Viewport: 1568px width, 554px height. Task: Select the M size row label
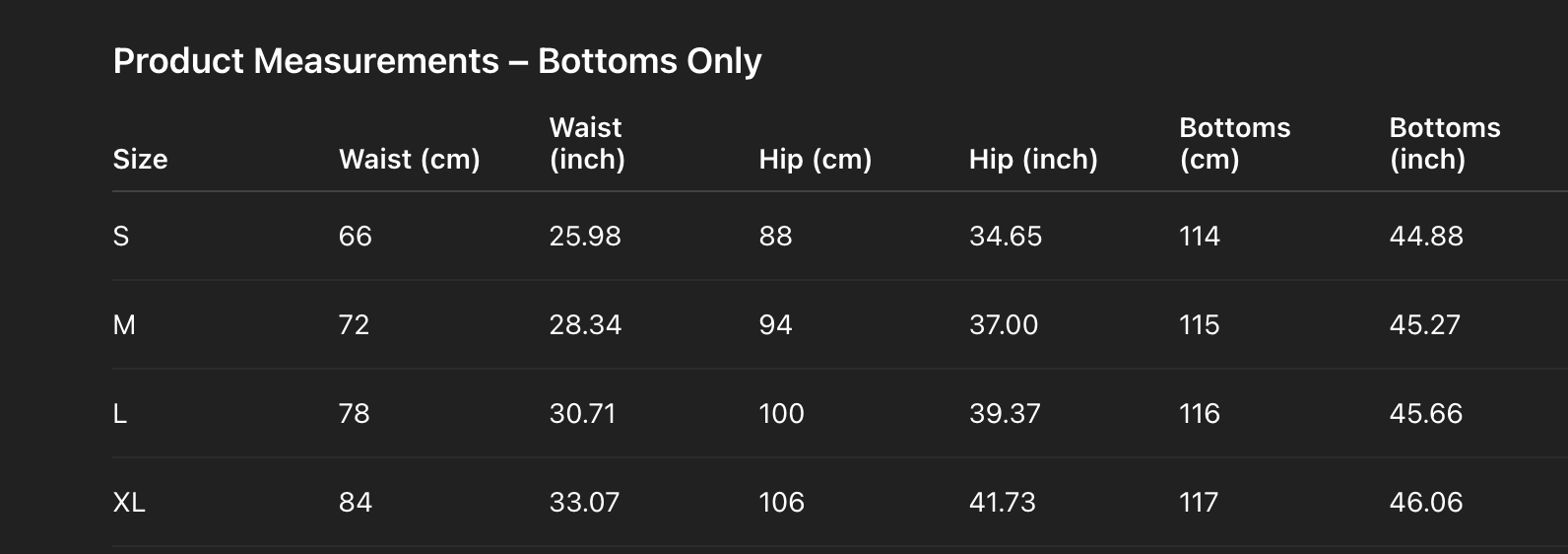[124, 325]
